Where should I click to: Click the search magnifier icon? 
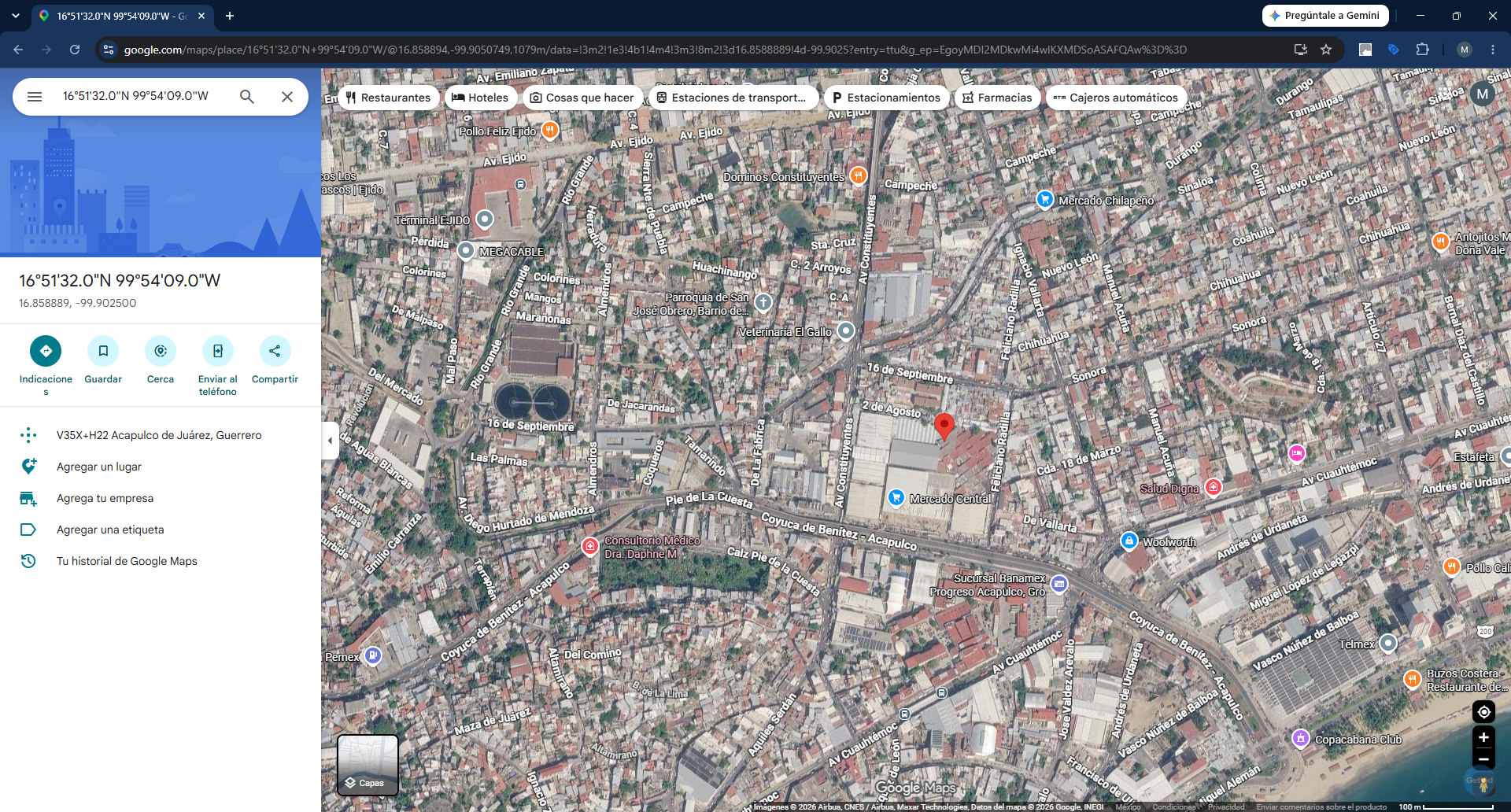(247, 97)
